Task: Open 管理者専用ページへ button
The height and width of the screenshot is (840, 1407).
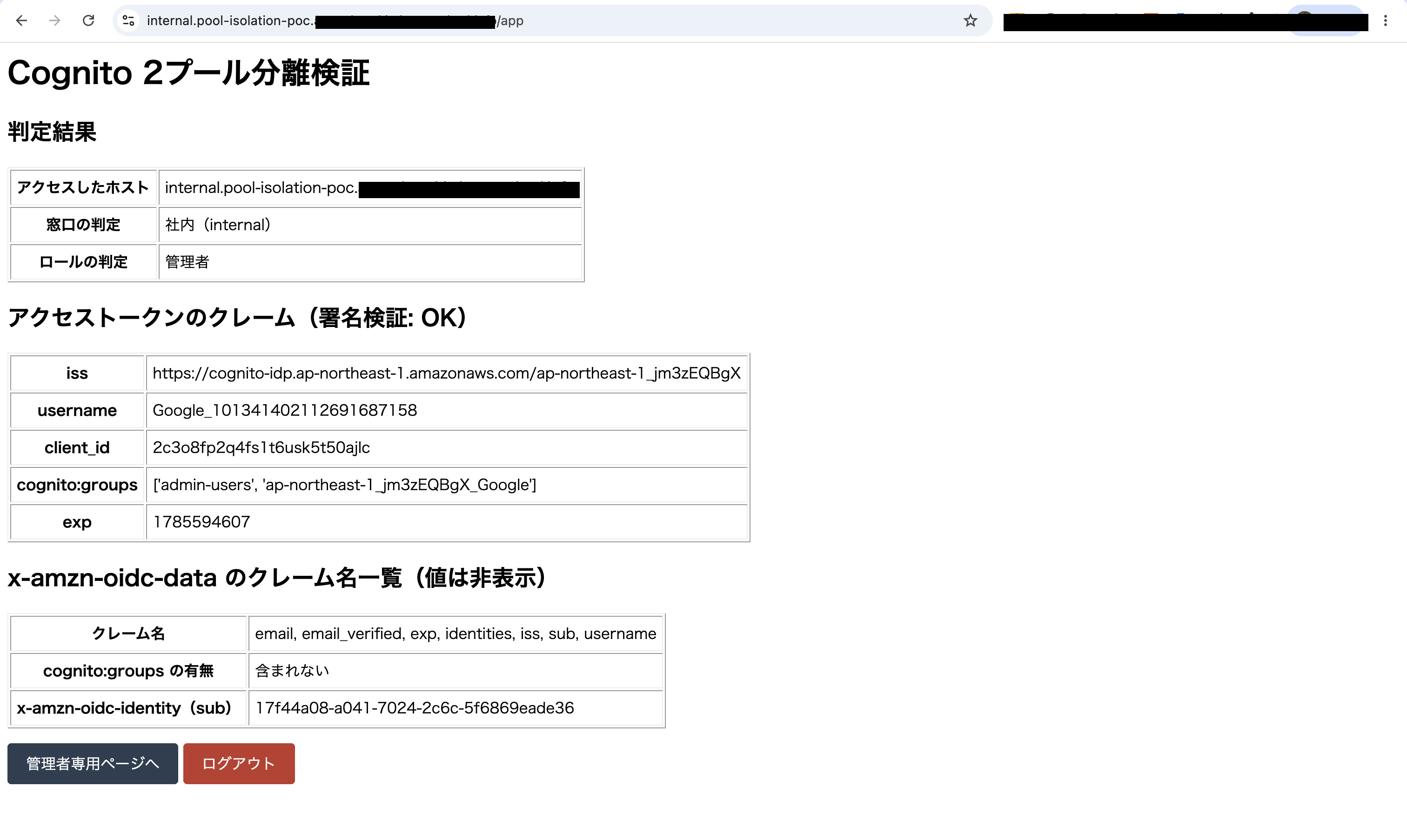Action: click(93, 764)
